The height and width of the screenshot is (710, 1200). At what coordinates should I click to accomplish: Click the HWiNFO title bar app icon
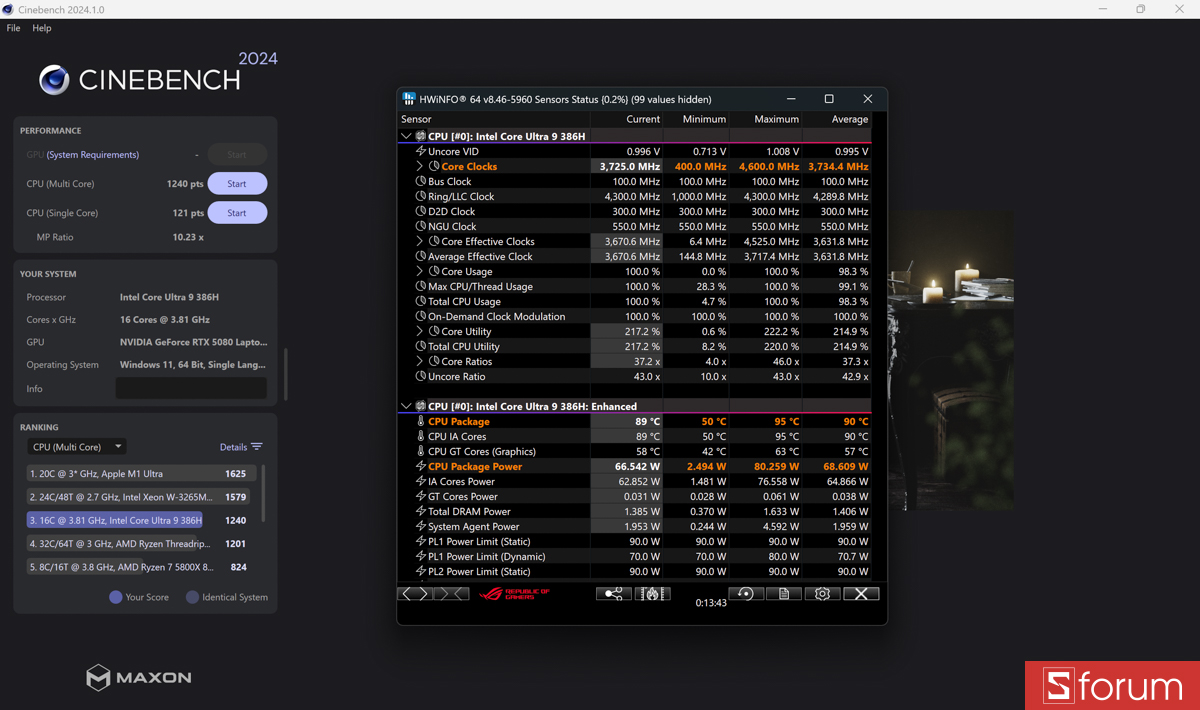(409, 99)
